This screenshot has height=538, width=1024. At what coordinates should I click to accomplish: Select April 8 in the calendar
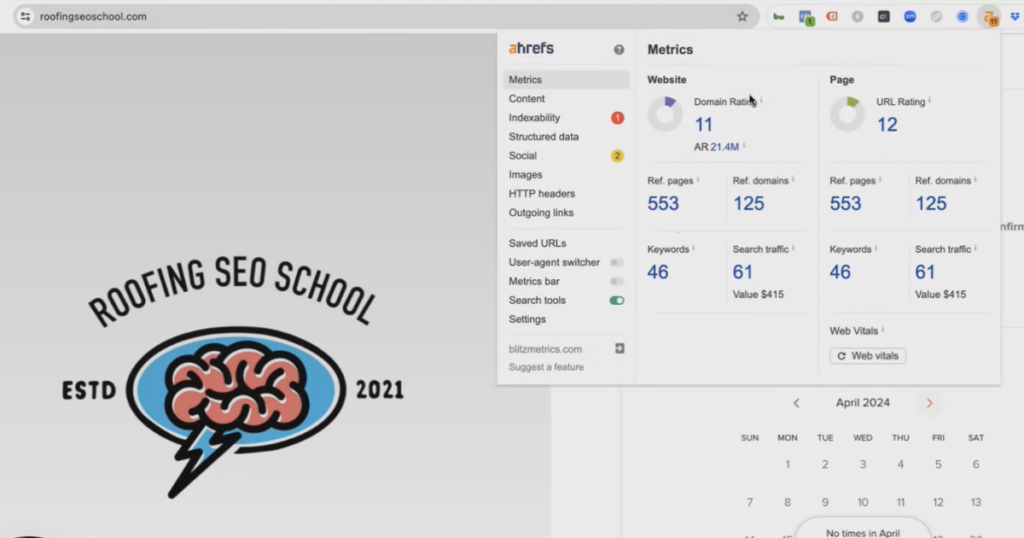tap(787, 502)
